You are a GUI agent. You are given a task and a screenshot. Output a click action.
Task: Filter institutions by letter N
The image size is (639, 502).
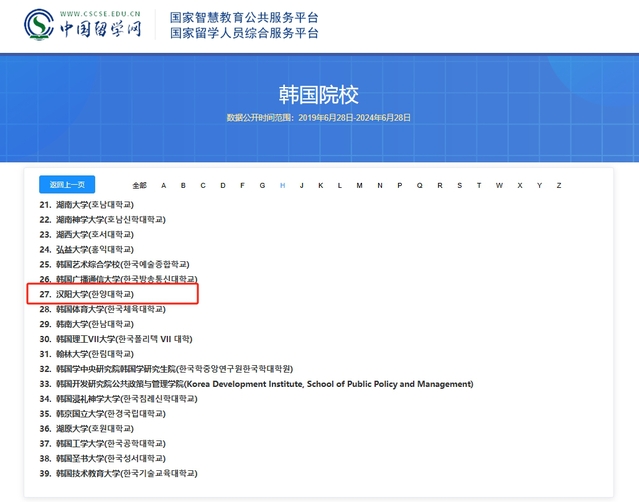click(380, 185)
